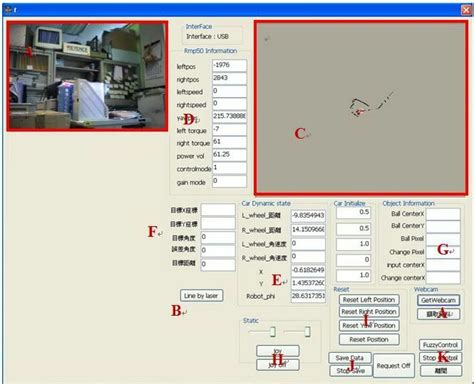Activate the FuzzyControl button

(x=440, y=345)
